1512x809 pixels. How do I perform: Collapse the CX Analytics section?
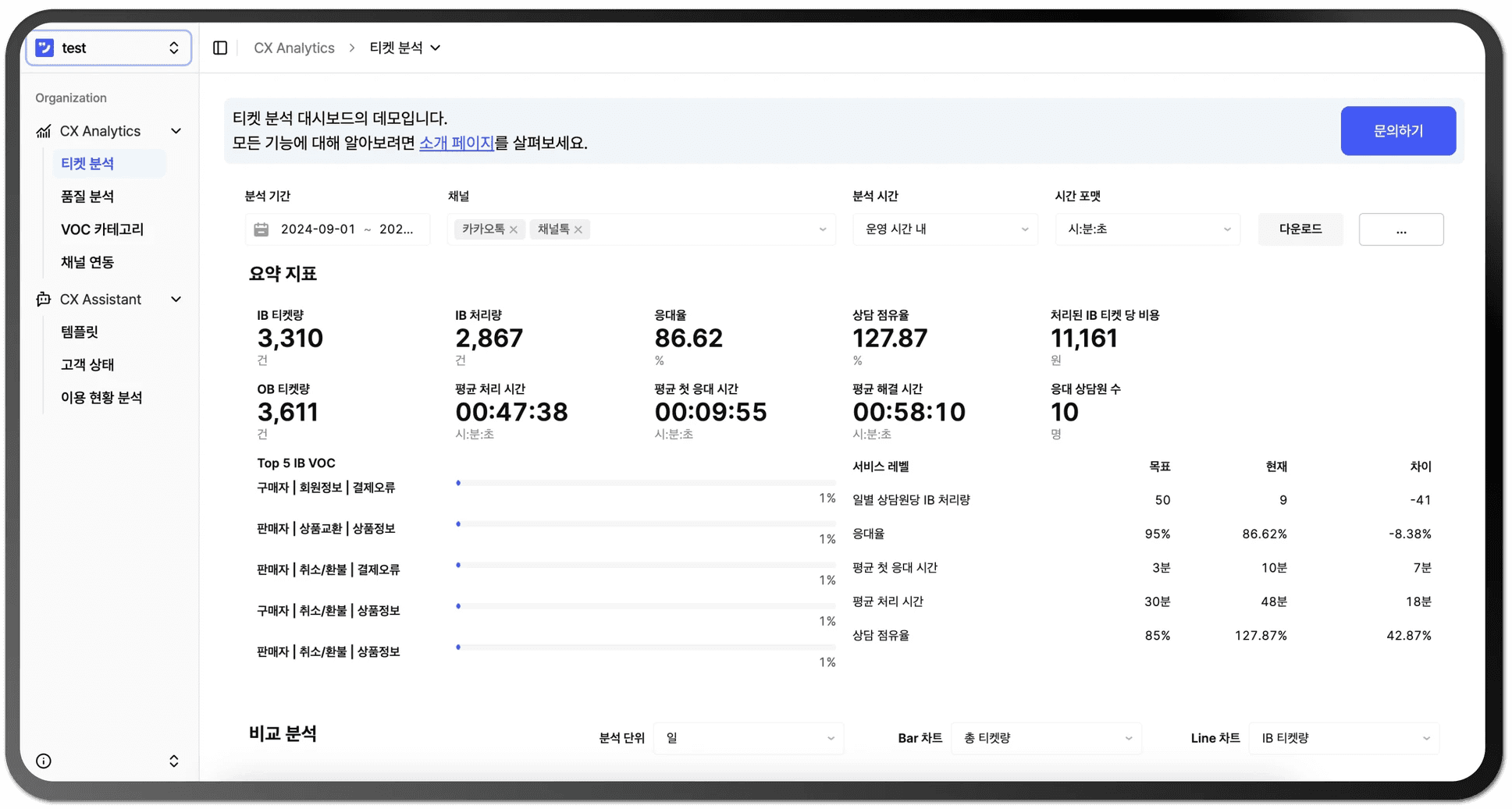coord(176,131)
